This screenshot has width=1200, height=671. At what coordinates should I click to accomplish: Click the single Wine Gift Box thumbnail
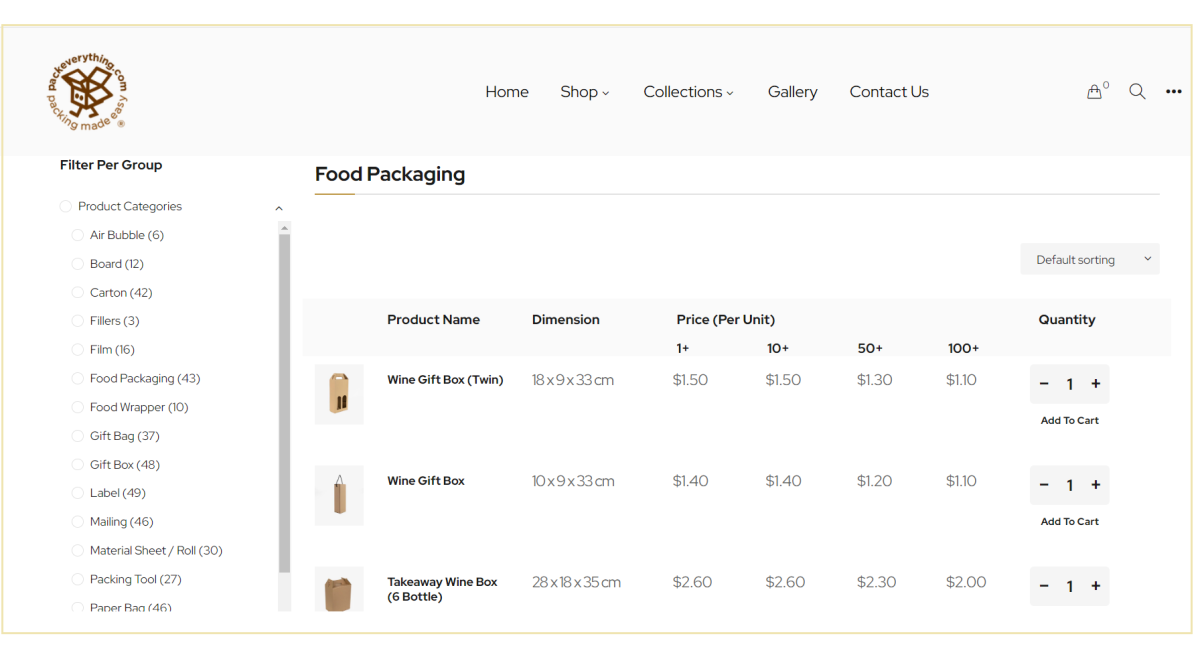(x=339, y=495)
